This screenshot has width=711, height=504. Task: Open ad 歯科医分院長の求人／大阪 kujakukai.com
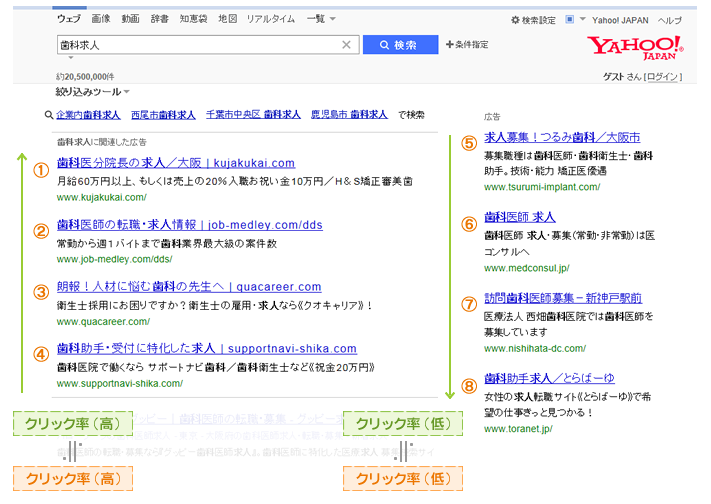[176, 162]
